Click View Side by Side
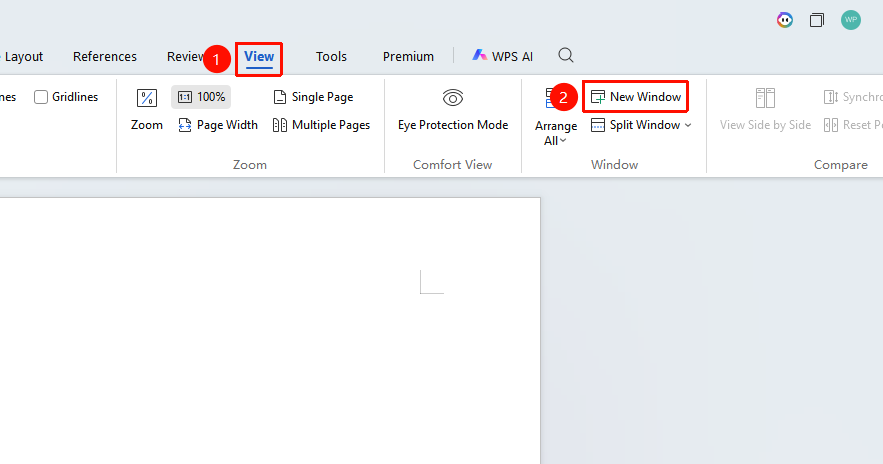 (x=765, y=110)
